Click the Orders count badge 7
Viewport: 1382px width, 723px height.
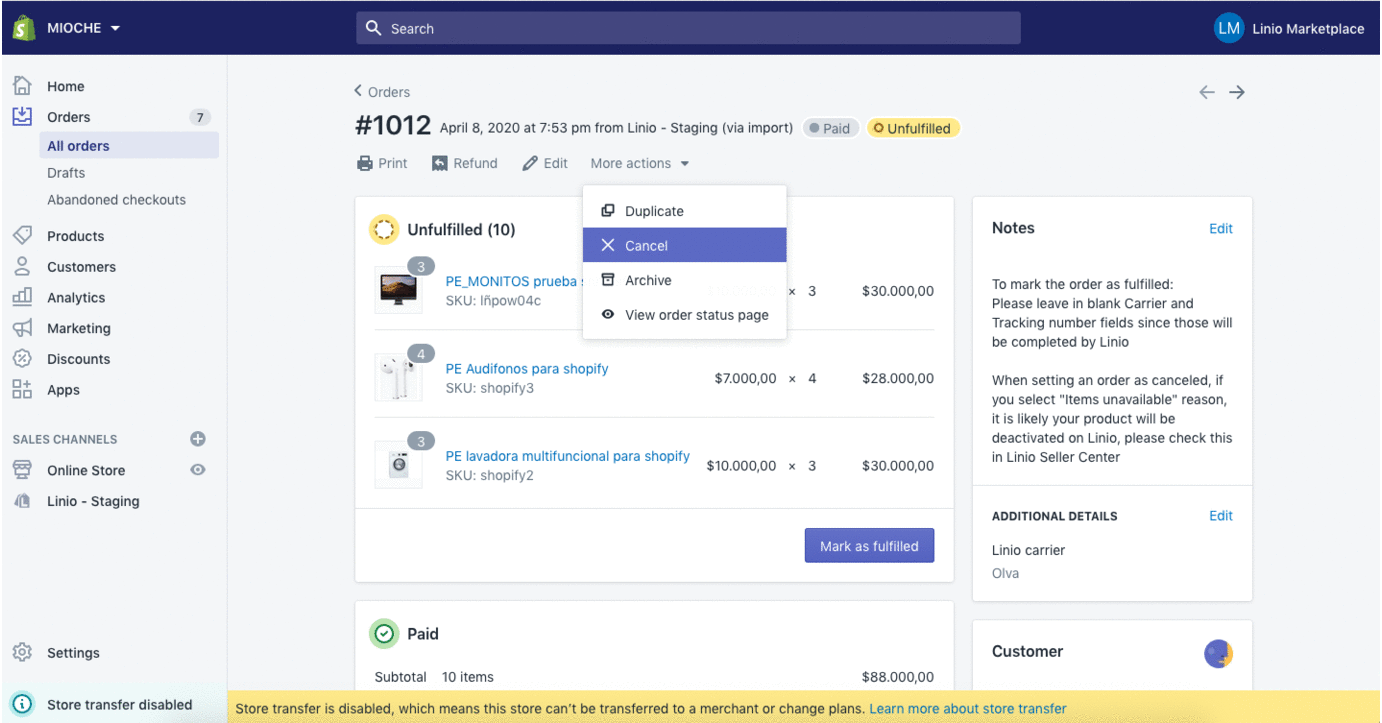pyautogui.click(x=200, y=117)
